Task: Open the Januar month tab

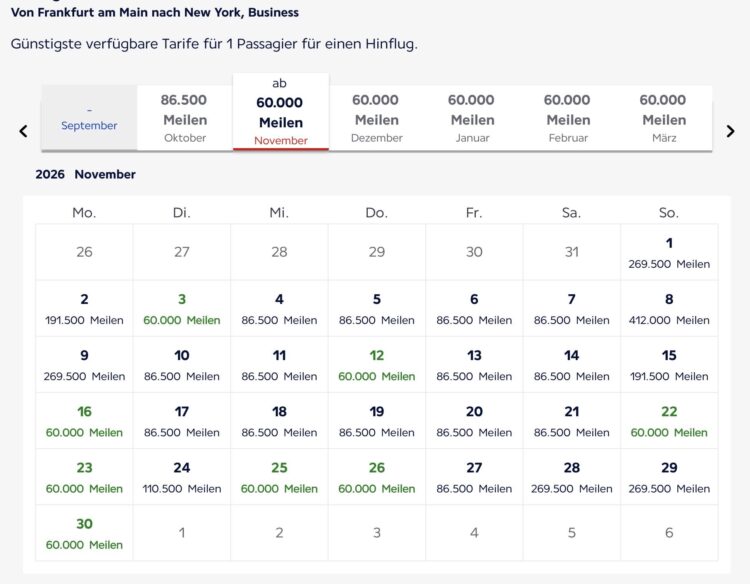Action: click(x=473, y=118)
